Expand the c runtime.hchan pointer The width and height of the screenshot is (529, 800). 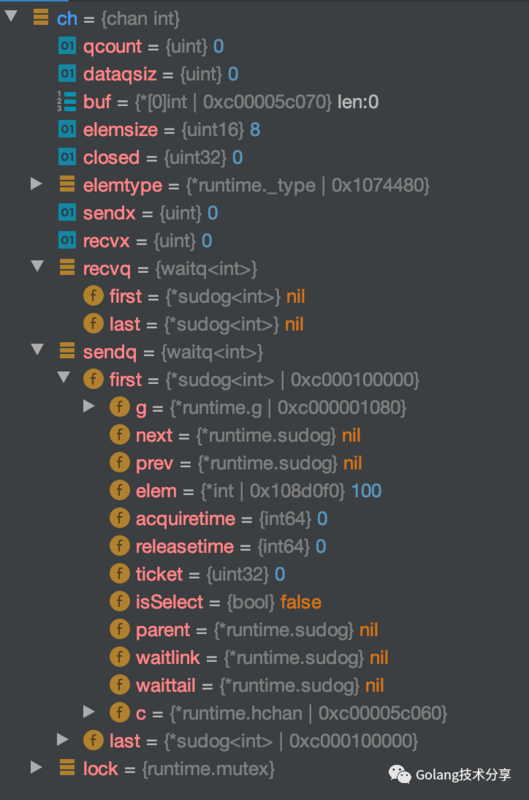click(x=89, y=712)
